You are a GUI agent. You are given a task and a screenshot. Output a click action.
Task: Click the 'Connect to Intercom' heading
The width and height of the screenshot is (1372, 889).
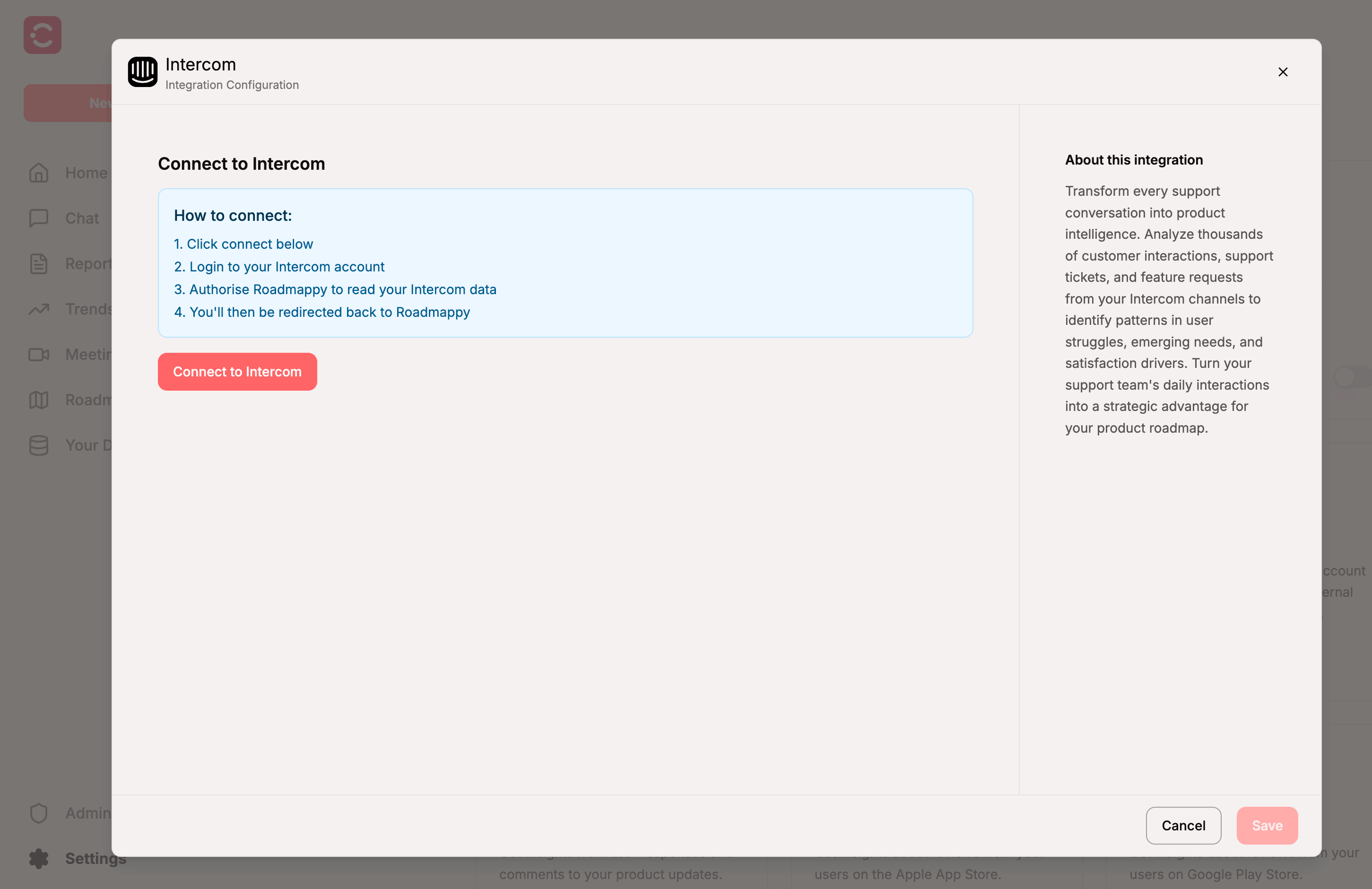242,164
